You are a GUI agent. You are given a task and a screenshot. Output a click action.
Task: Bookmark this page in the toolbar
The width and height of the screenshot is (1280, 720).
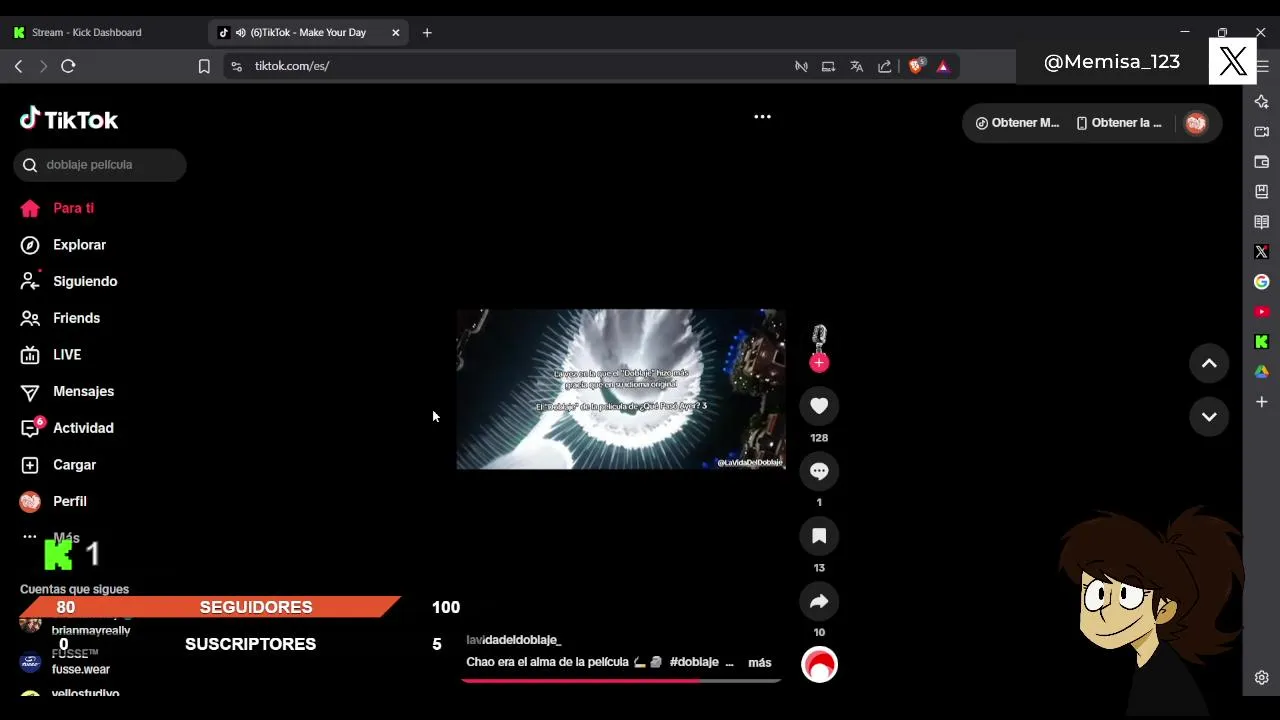pos(204,66)
